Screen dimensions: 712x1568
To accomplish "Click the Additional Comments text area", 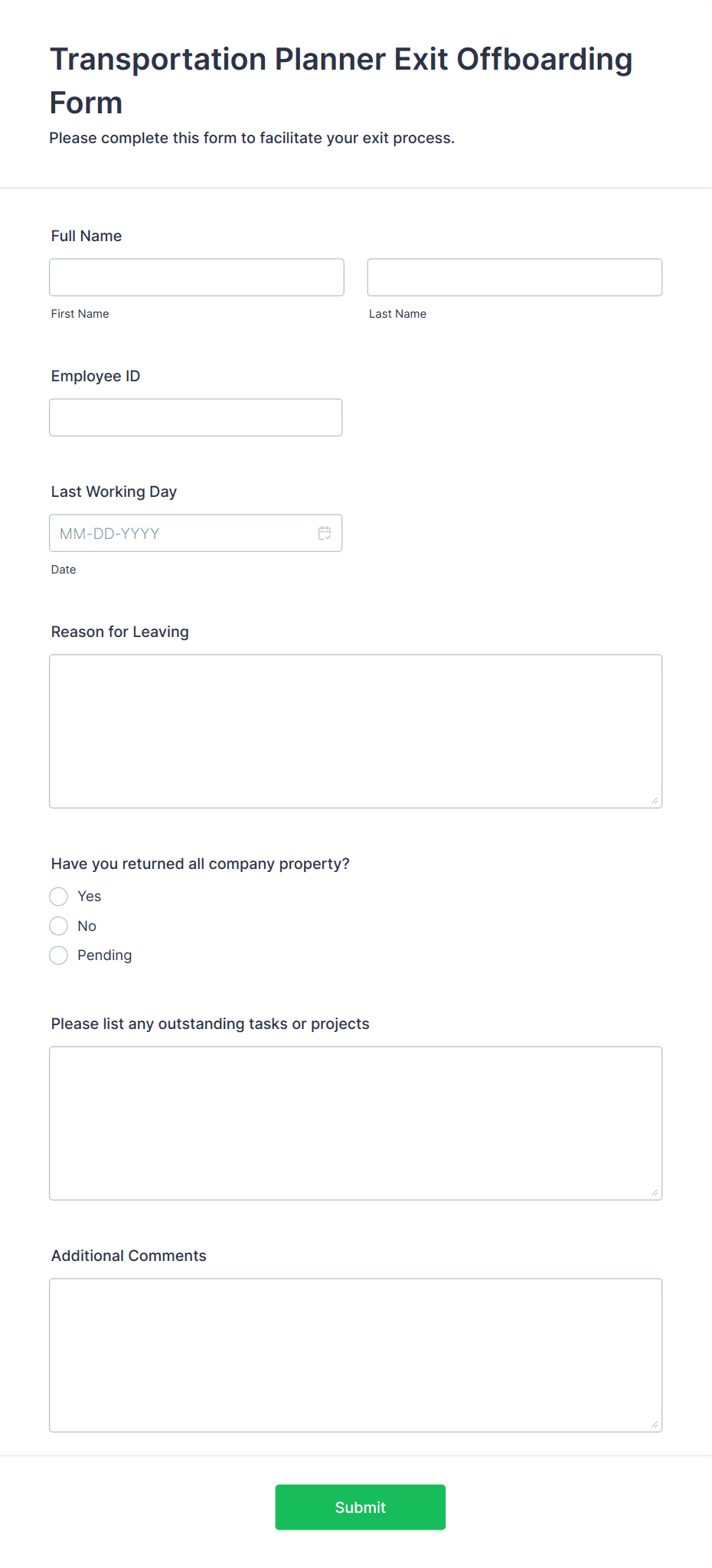I will click(x=356, y=1355).
